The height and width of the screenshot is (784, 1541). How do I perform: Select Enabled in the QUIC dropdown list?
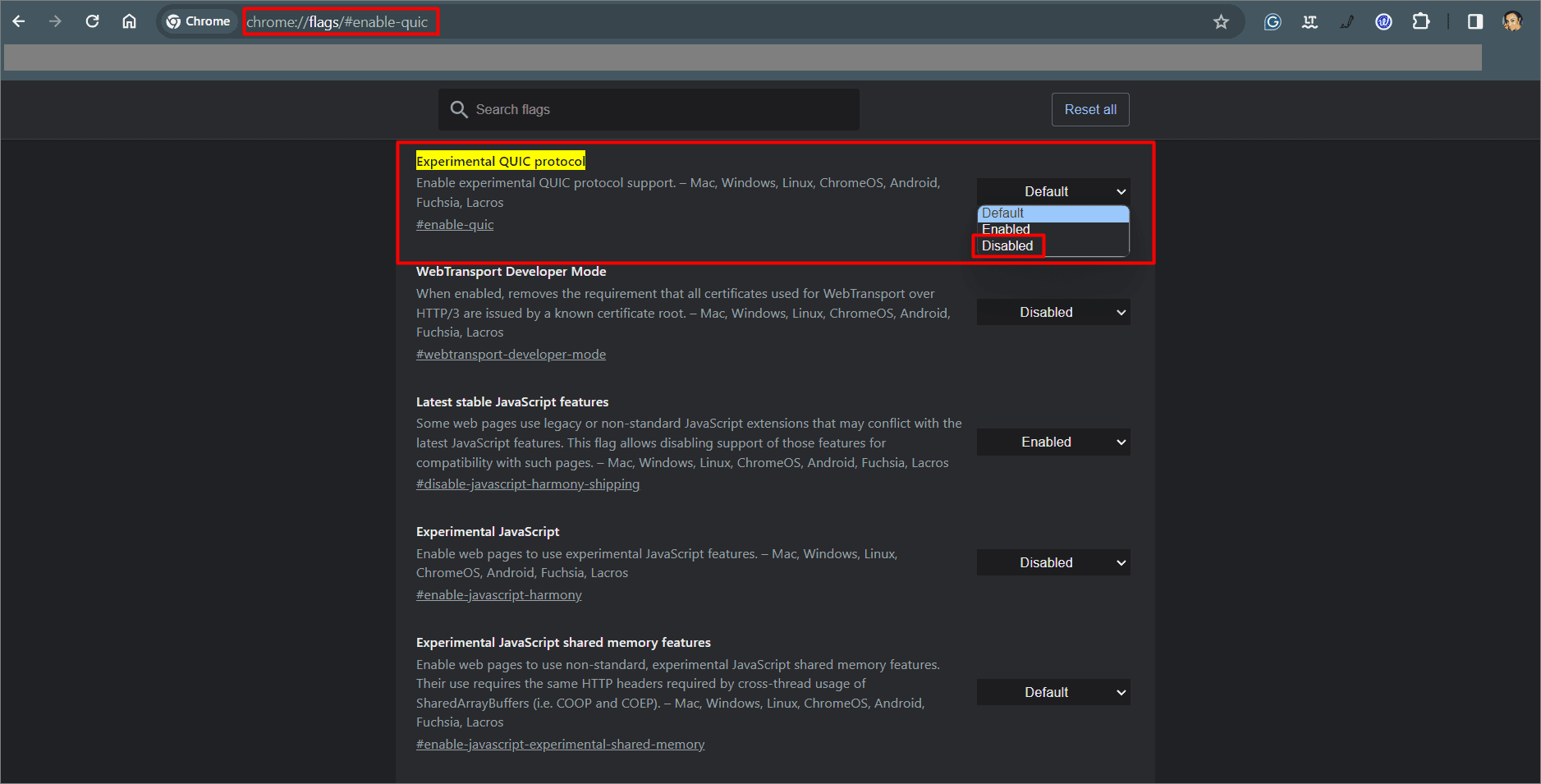click(x=1053, y=230)
